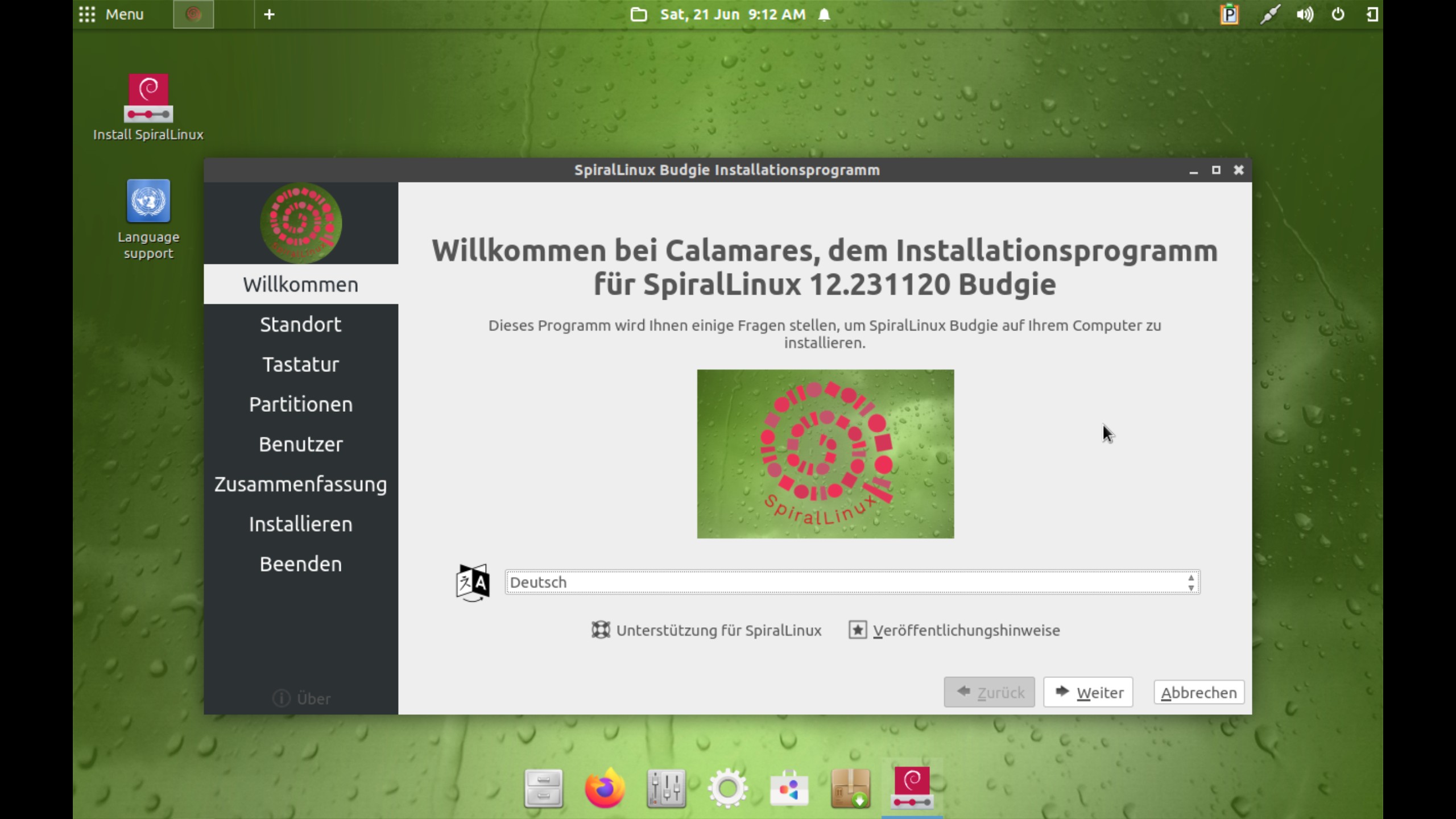The height and width of the screenshot is (819, 1456).
Task: Select the Partitionen step in the sidebar
Action: 301,404
